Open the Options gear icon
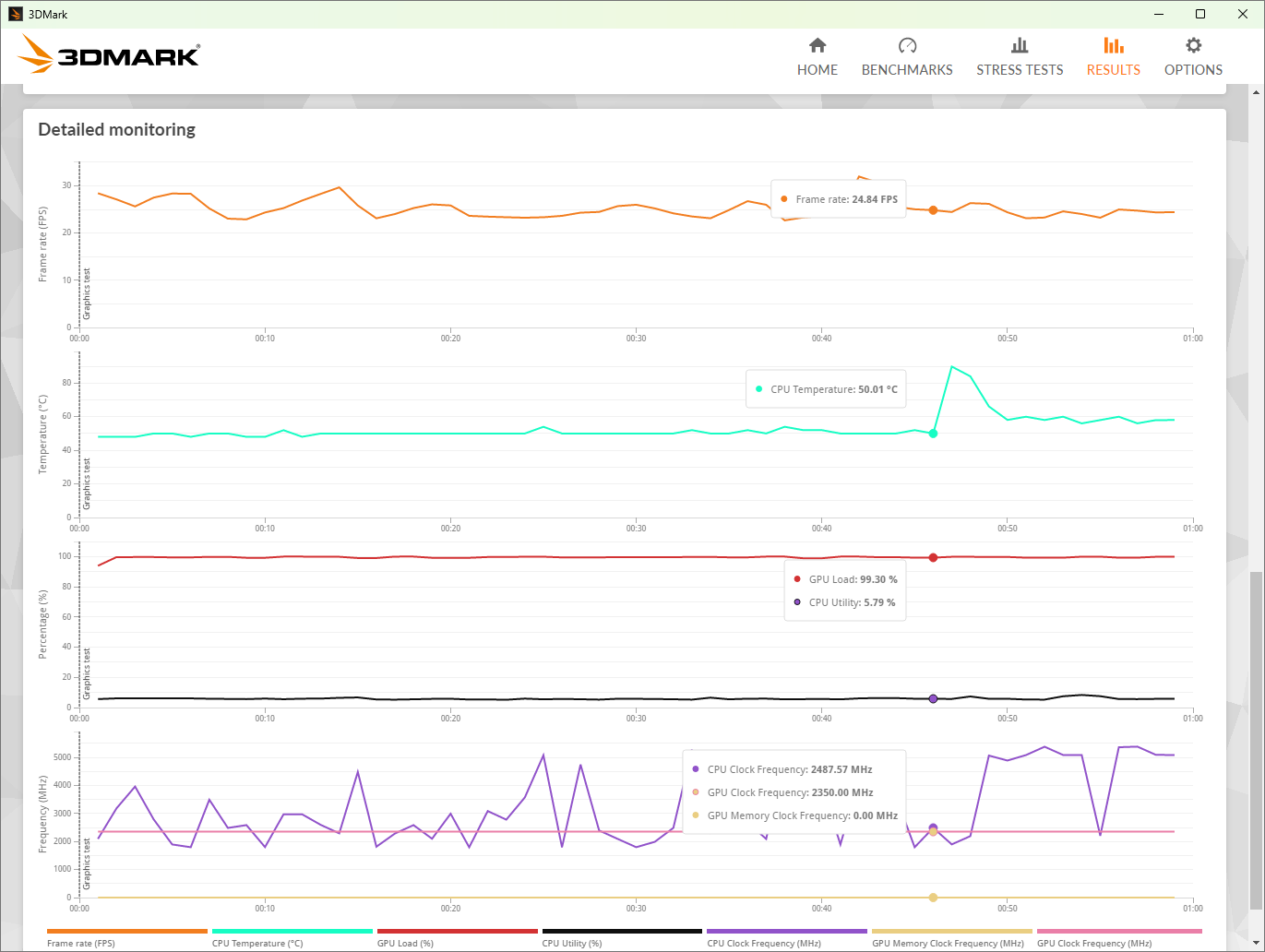Image resolution: width=1265 pixels, height=952 pixels. click(1193, 46)
